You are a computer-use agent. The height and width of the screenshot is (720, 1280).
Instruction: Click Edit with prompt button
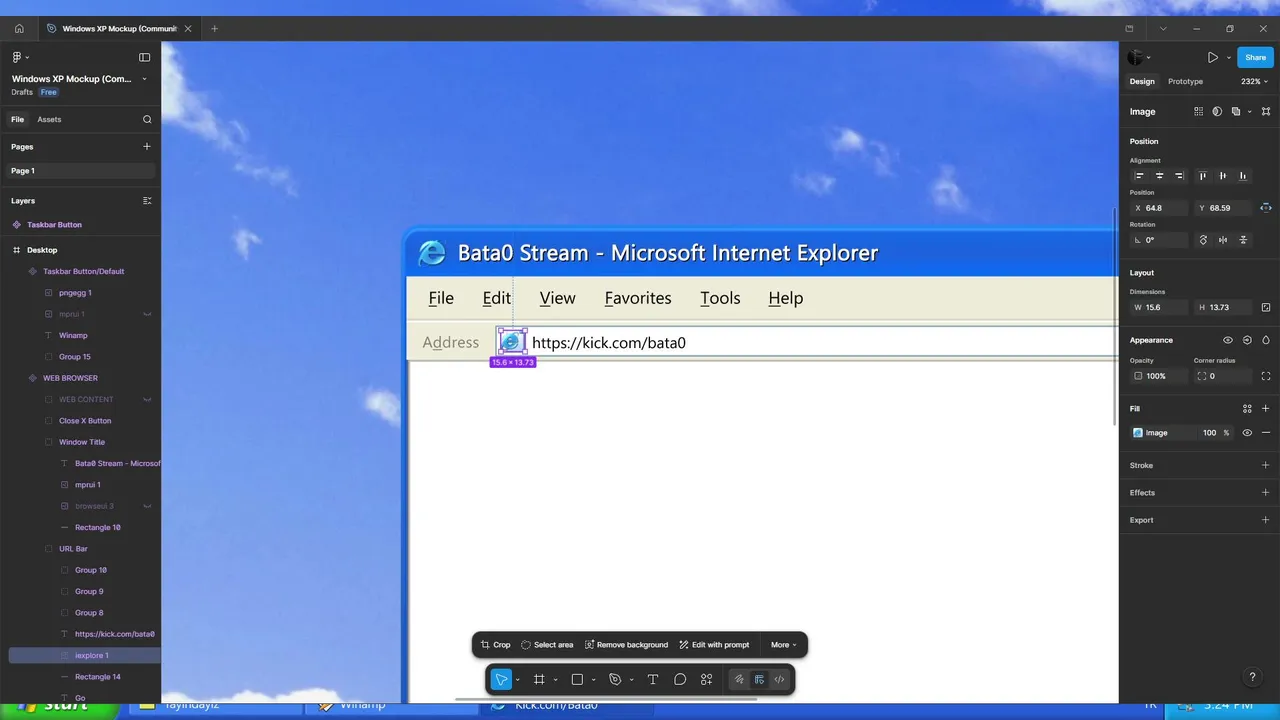coord(714,645)
